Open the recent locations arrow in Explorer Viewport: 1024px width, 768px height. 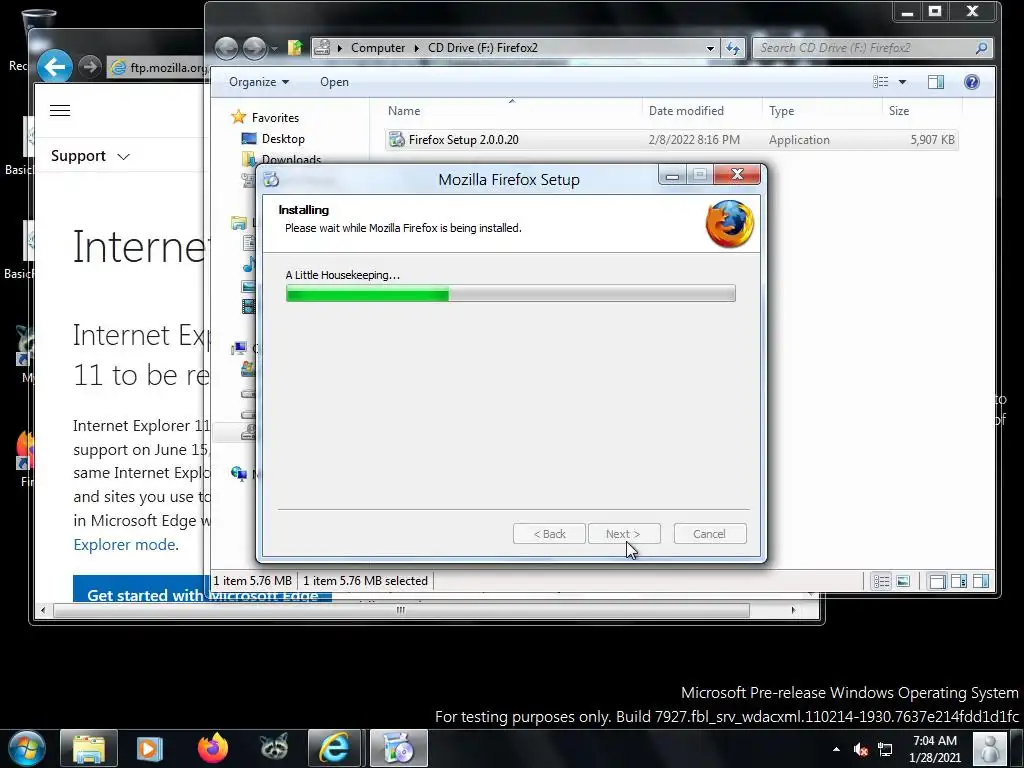(274, 48)
